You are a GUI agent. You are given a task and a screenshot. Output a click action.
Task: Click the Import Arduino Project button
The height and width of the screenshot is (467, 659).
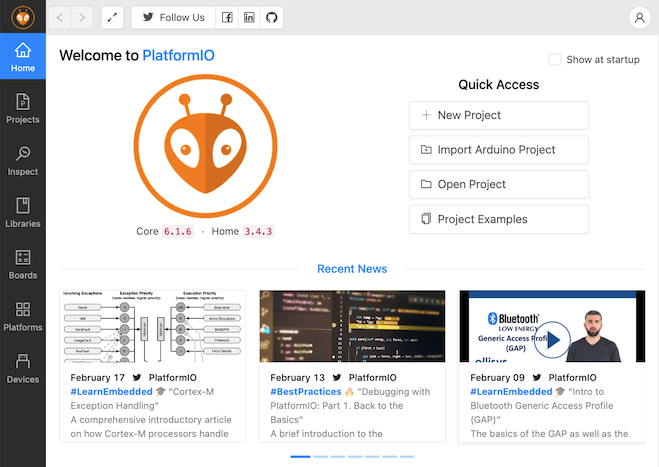click(498, 150)
